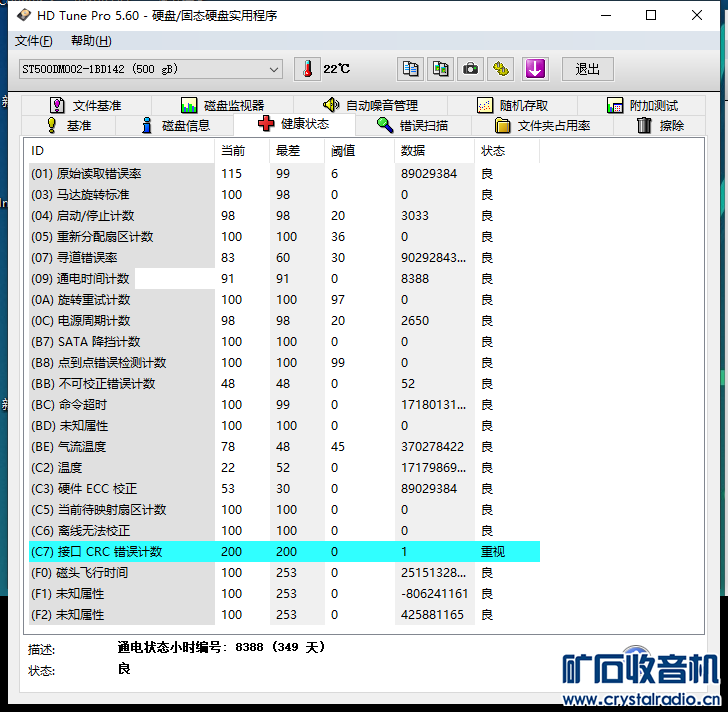Click the data value 3033
This screenshot has height=712, width=728.
pyautogui.click(x=415, y=215)
